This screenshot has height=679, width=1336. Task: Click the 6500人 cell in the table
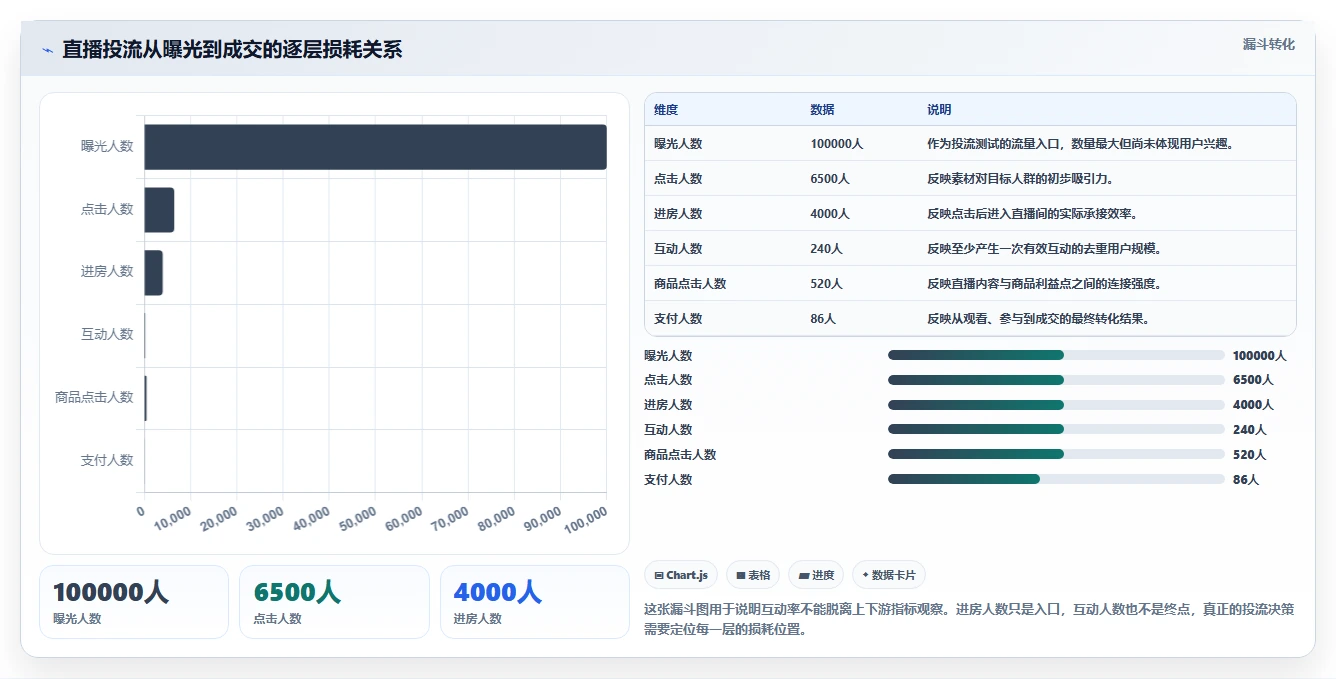coord(830,179)
